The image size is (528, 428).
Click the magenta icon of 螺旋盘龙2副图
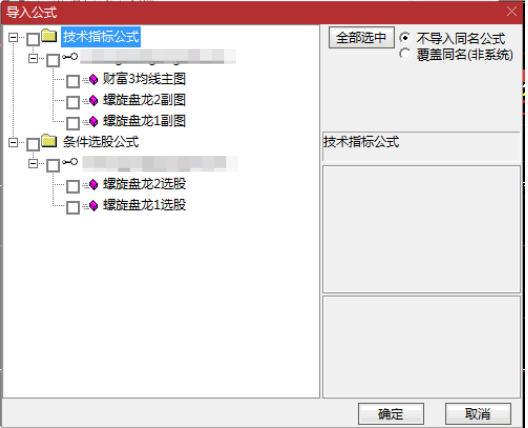click(x=93, y=100)
